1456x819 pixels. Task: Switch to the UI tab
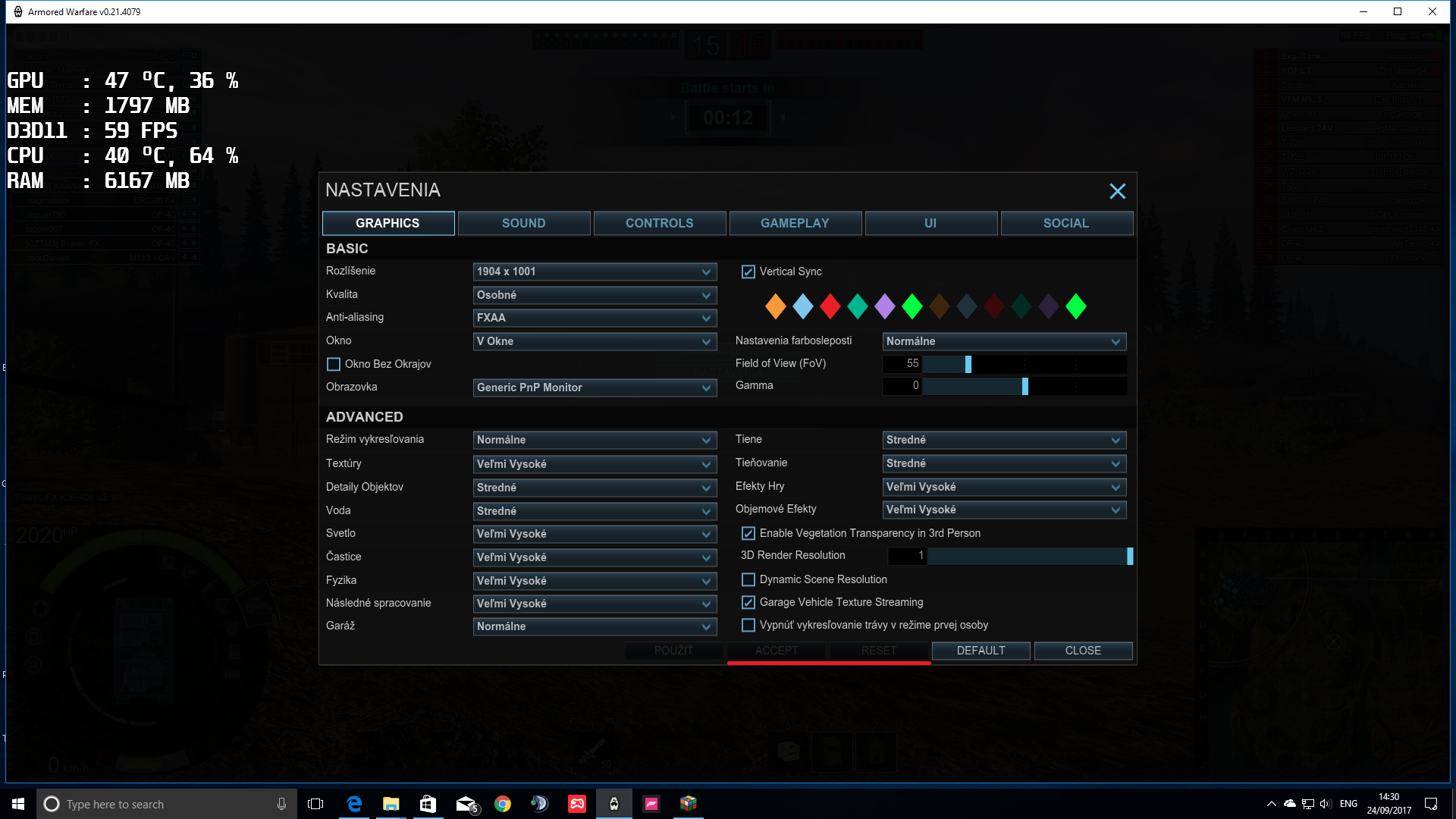pos(931,223)
